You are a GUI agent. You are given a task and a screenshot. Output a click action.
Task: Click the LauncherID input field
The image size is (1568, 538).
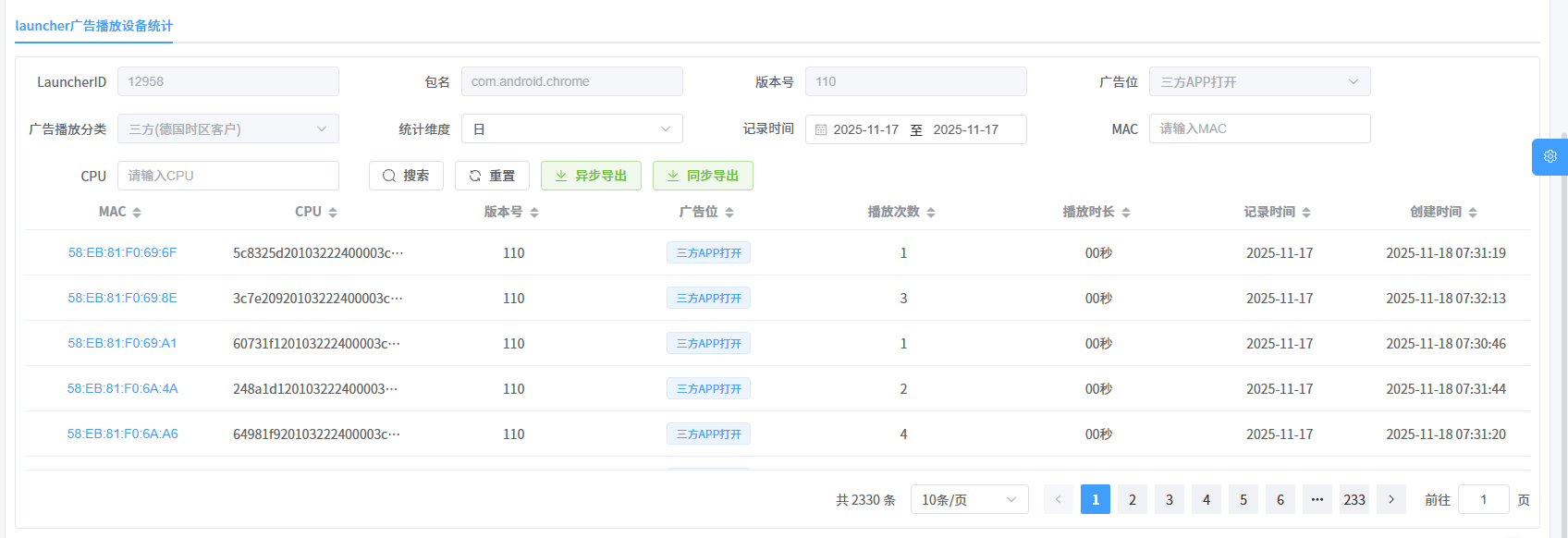point(228,81)
